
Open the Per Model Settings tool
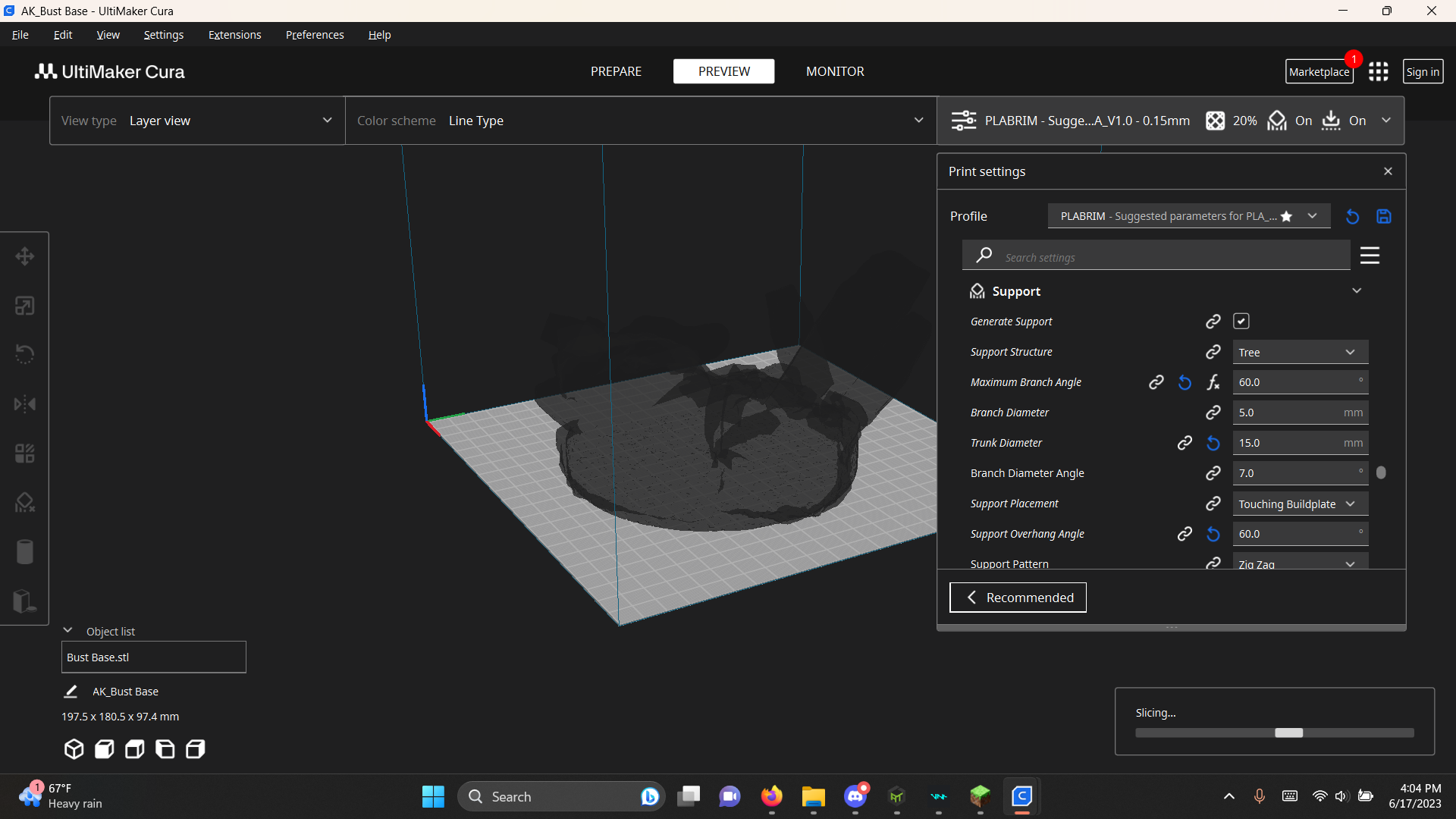(25, 453)
